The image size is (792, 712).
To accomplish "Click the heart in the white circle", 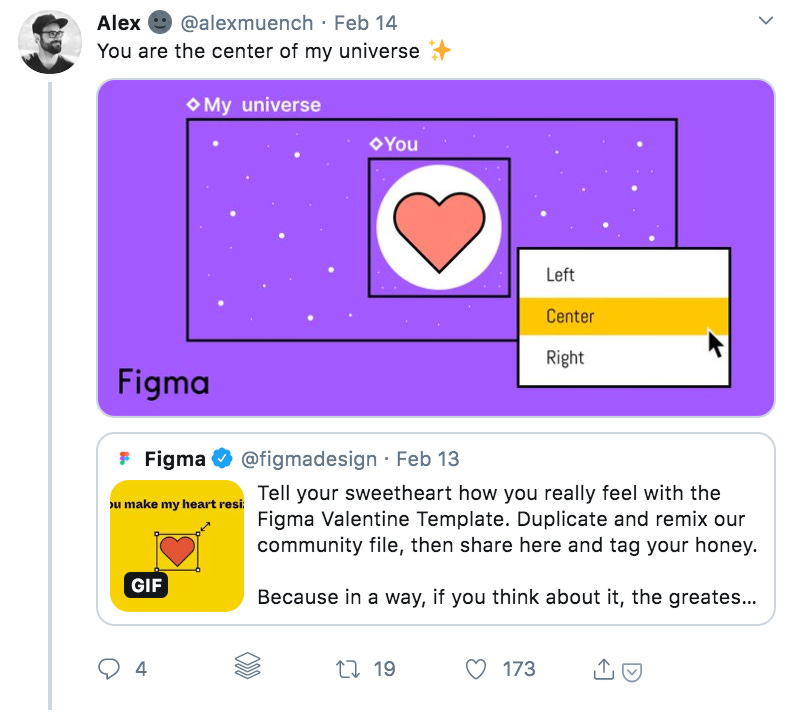I will click(439, 228).
